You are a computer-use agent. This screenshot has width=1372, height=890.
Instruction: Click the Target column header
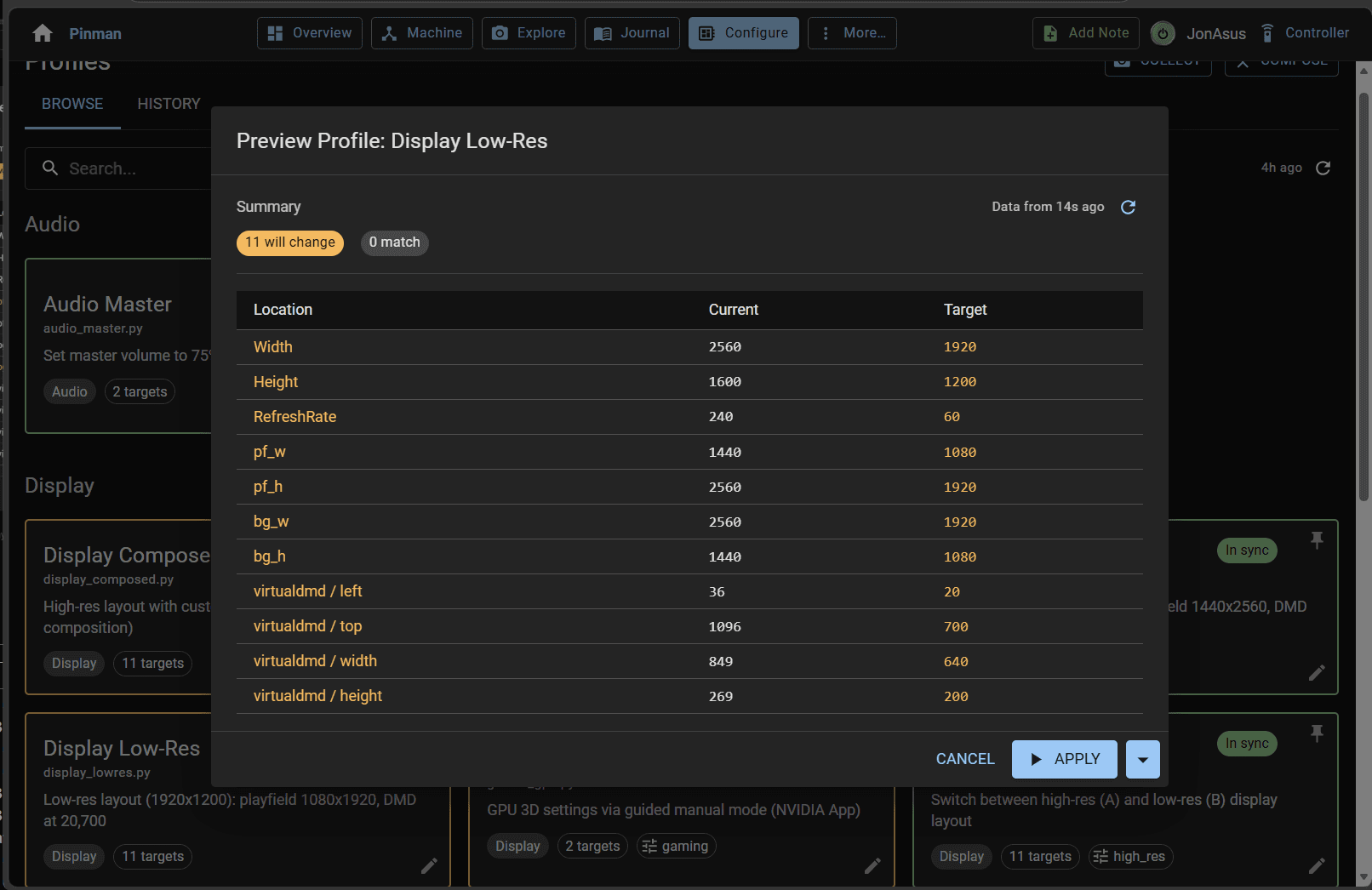point(965,310)
